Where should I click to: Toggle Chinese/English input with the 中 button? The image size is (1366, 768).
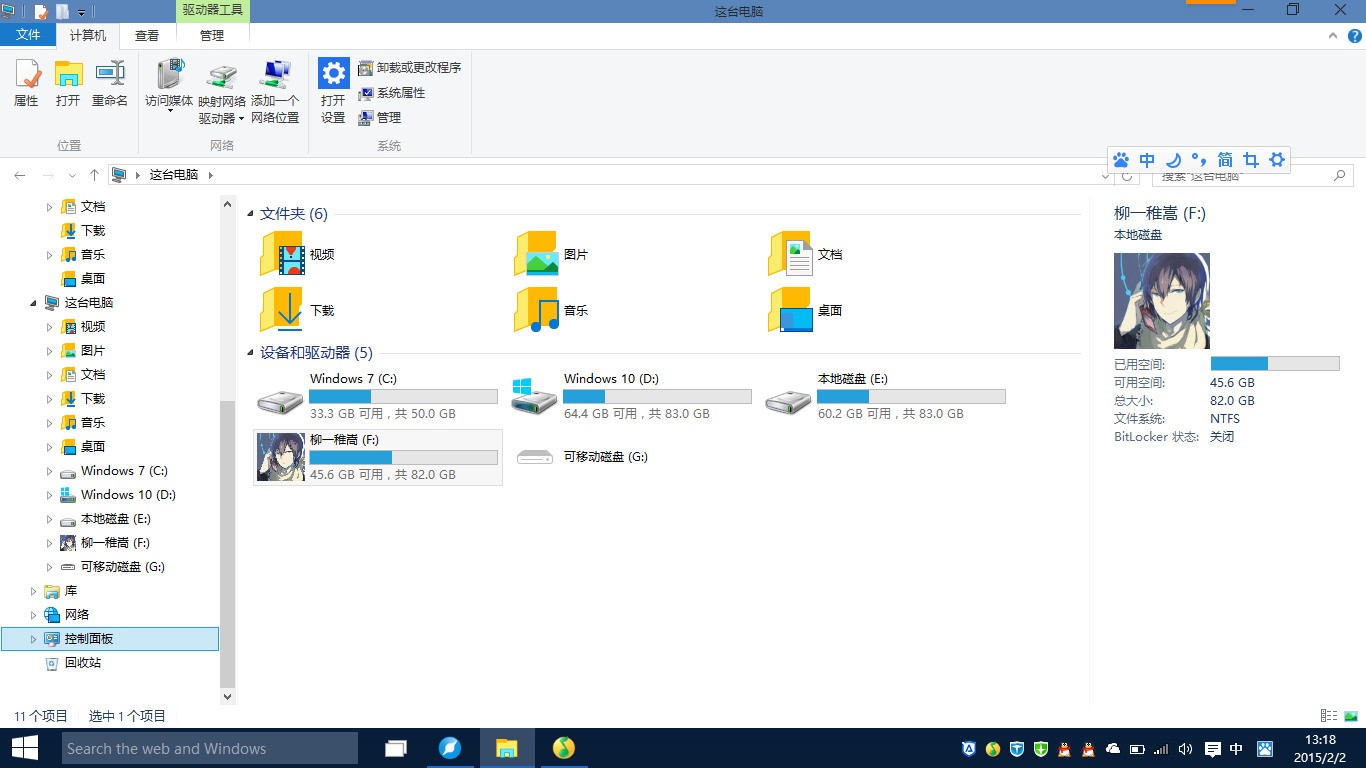pyautogui.click(x=1147, y=159)
